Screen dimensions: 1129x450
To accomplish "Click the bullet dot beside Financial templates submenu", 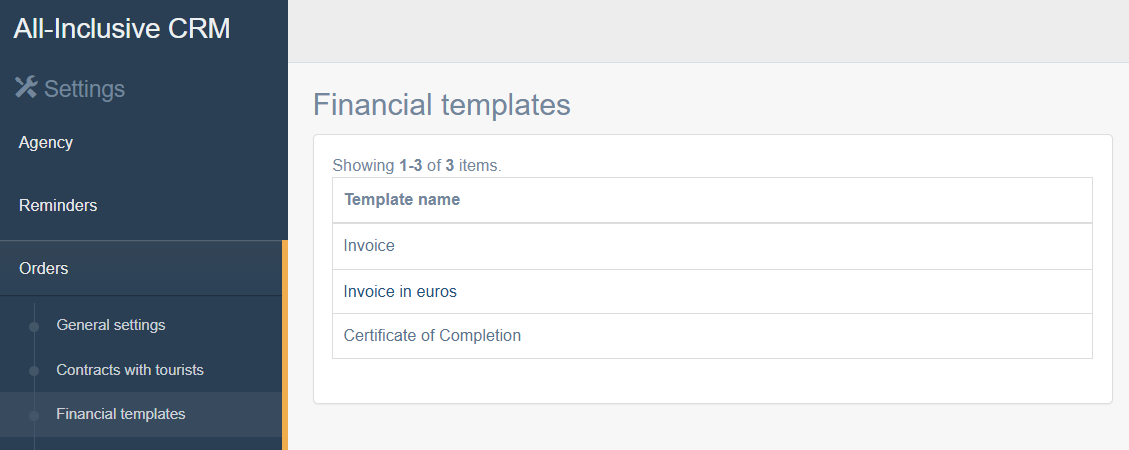I will pos(34,415).
